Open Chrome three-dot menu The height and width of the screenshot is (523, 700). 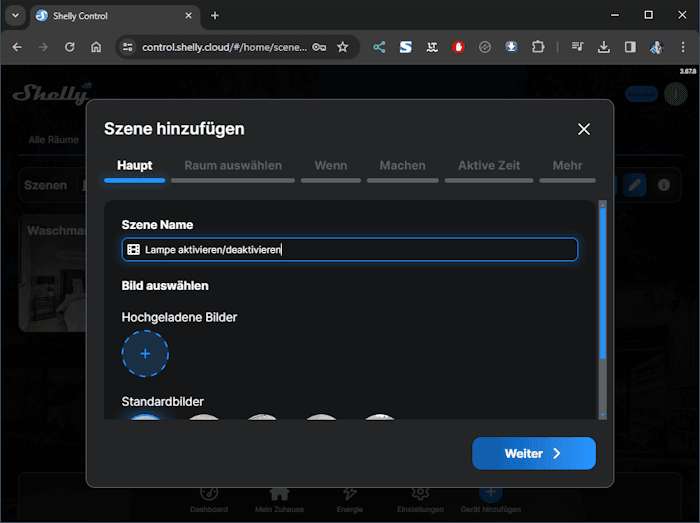(x=682, y=47)
